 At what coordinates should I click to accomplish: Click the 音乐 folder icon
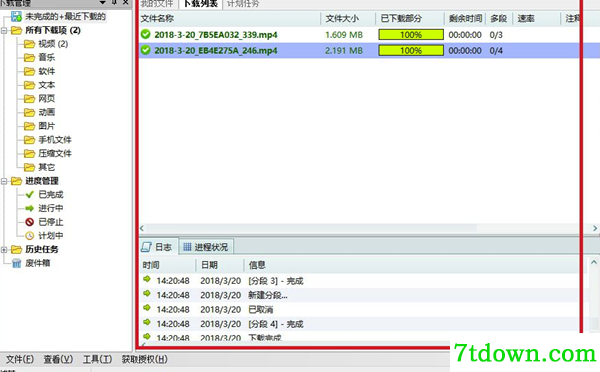29,58
